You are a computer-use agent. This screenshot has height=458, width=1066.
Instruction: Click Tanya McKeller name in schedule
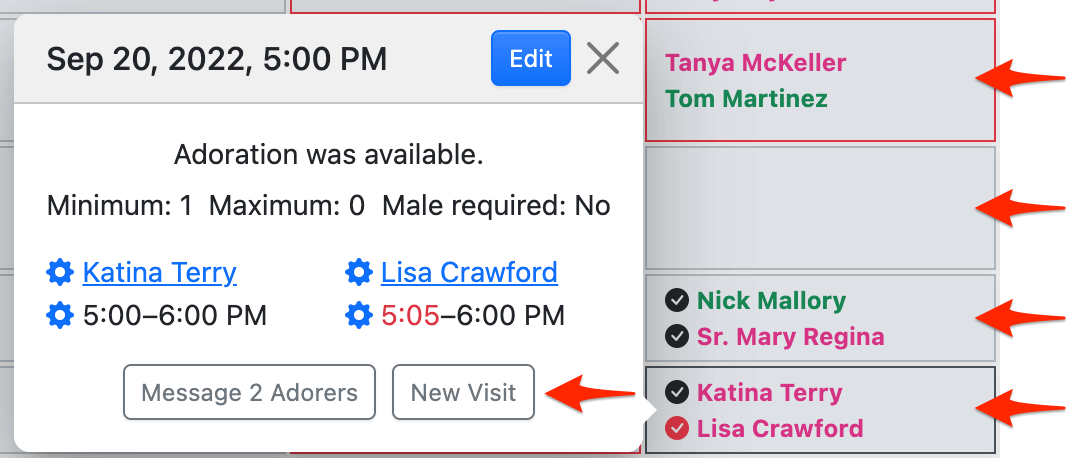(x=755, y=63)
